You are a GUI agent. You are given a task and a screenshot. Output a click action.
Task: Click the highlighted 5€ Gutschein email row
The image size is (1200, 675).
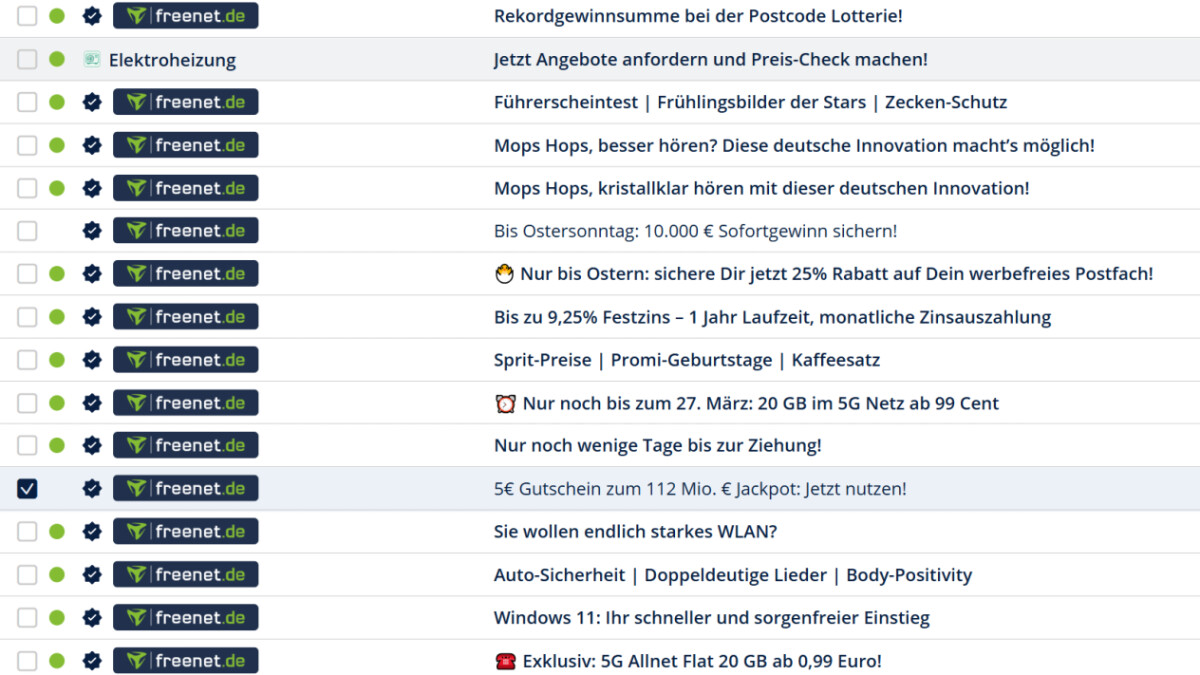[700, 488]
